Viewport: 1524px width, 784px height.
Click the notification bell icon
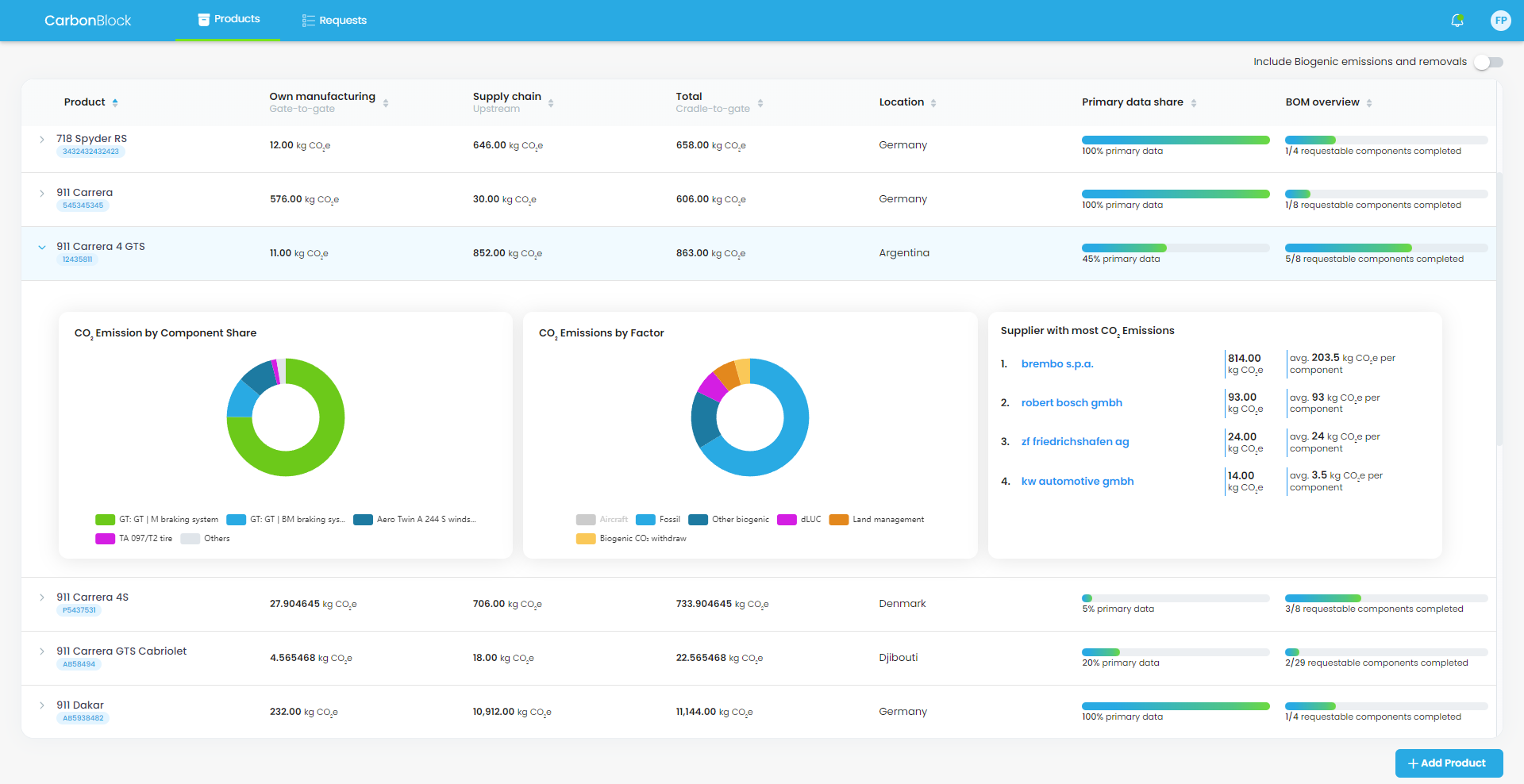click(1457, 21)
